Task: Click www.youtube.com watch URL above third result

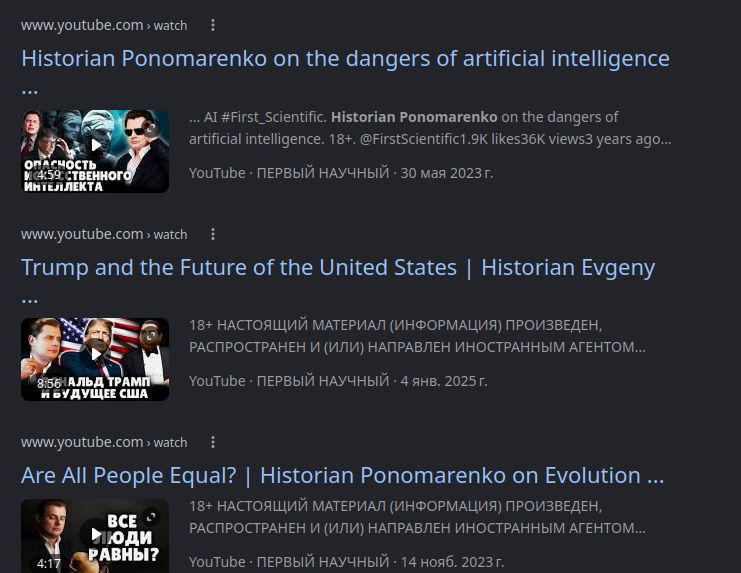Action: point(104,442)
